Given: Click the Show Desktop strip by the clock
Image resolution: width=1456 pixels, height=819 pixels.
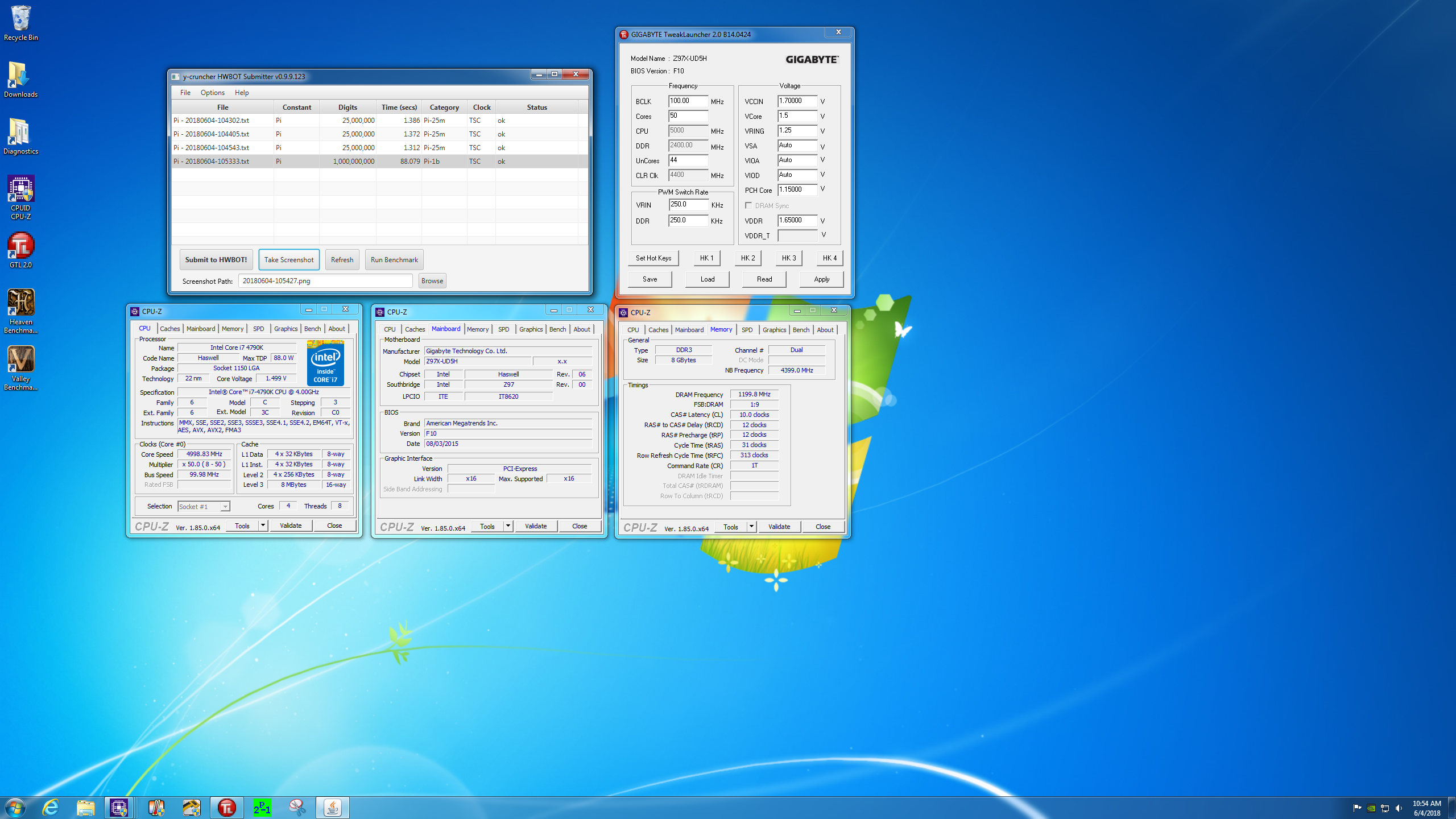Looking at the screenshot, I should [x=1452, y=808].
